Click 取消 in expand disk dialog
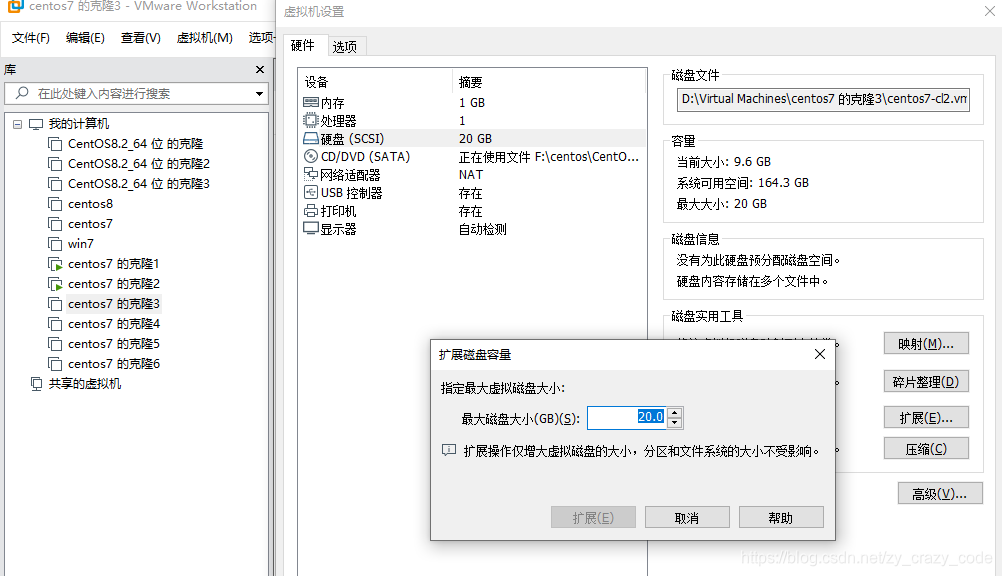 pos(687,517)
